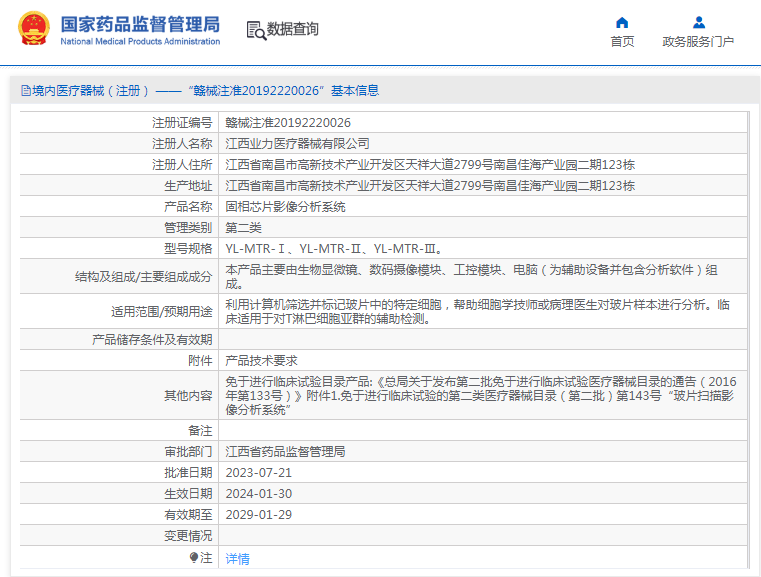
Task: Click product name 固相芯片影像分析系统
Action: pyautogui.click(x=285, y=207)
